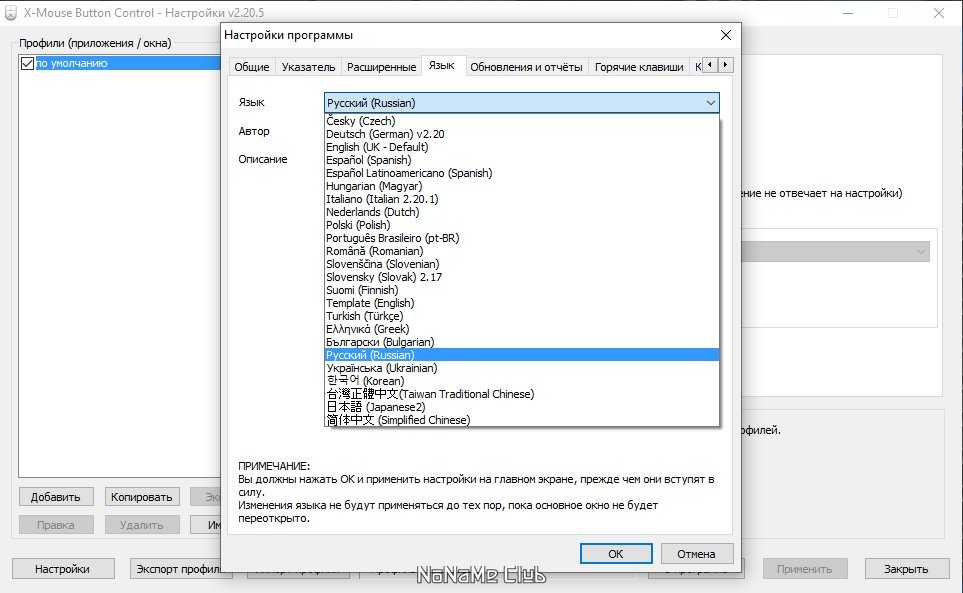Select Nederlands (Dutch)
This screenshot has width=963, height=593.
pyautogui.click(x=521, y=212)
